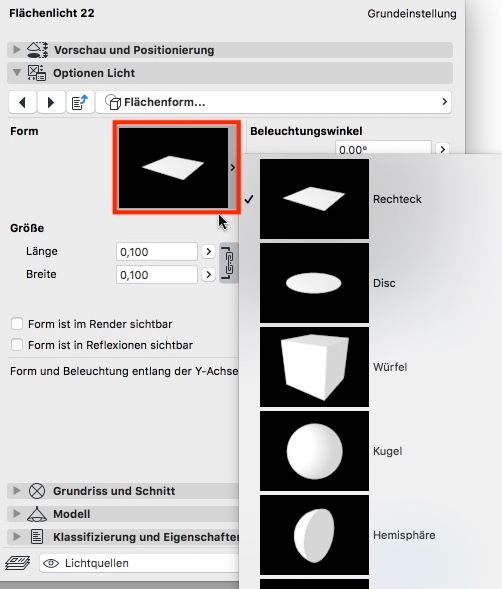Choose Kugel shape option

point(314,451)
